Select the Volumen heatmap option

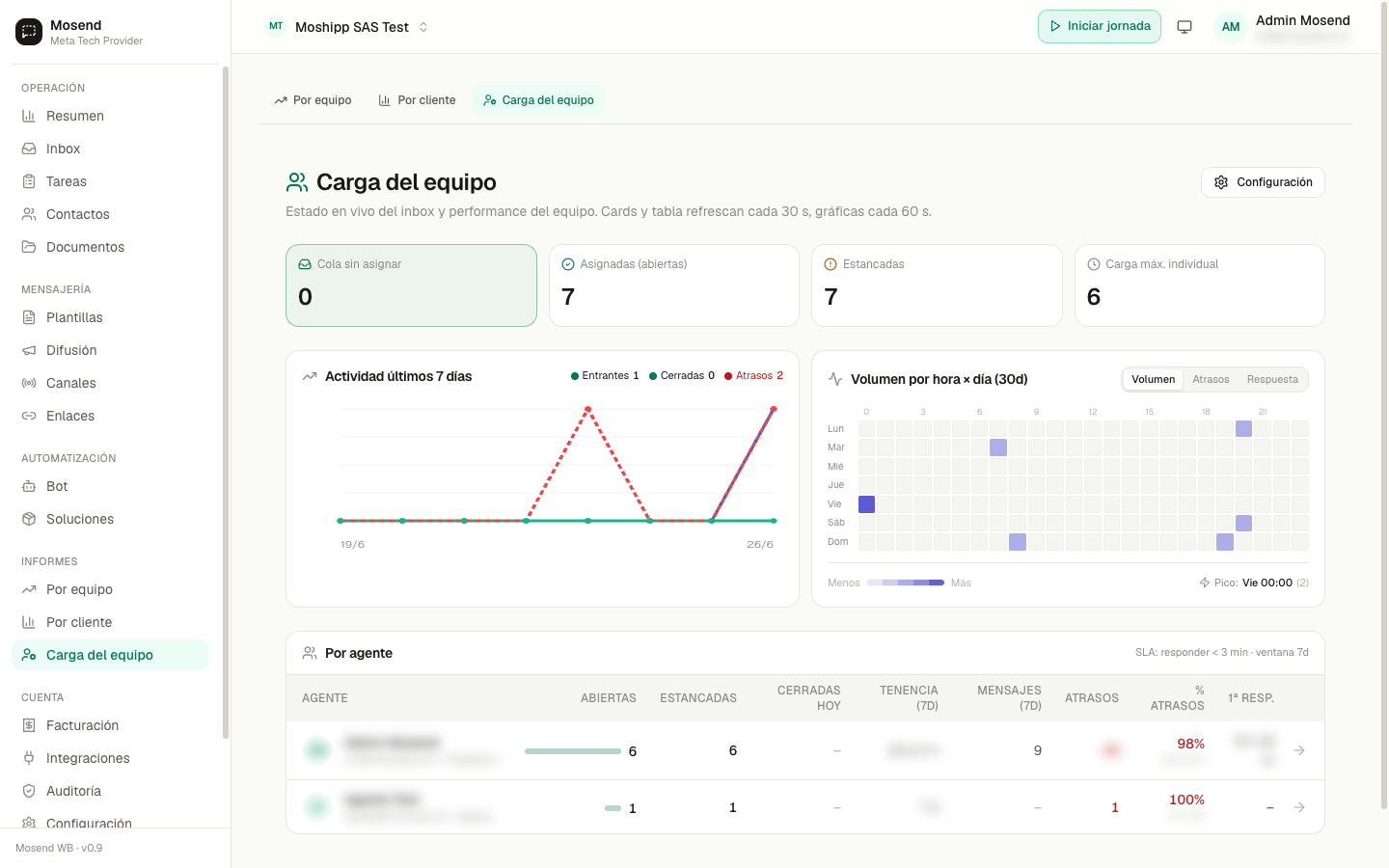click(1153, 379)
